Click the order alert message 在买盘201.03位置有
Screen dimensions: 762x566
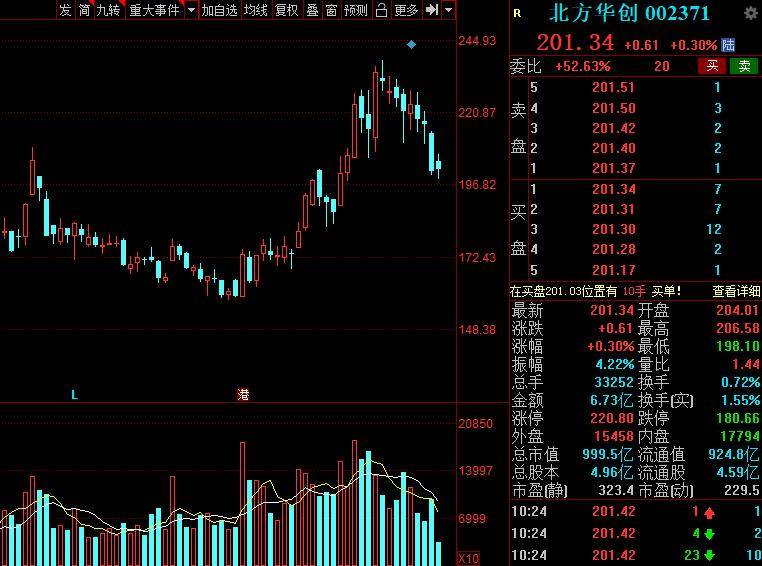(x=563, y=291)
